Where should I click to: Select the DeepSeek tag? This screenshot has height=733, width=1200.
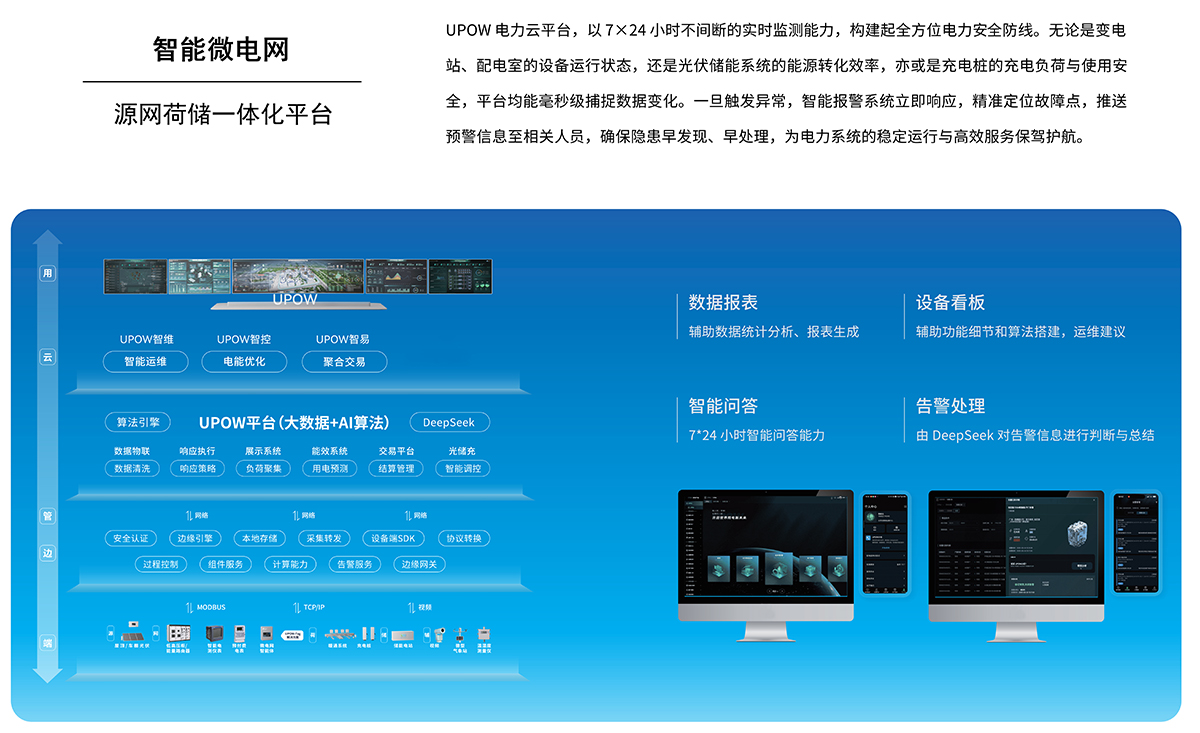449,422
